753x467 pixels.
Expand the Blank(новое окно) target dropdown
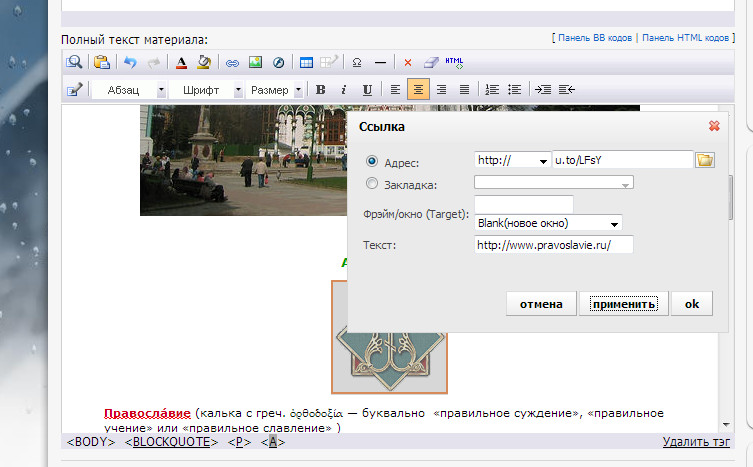pos(548,223)
